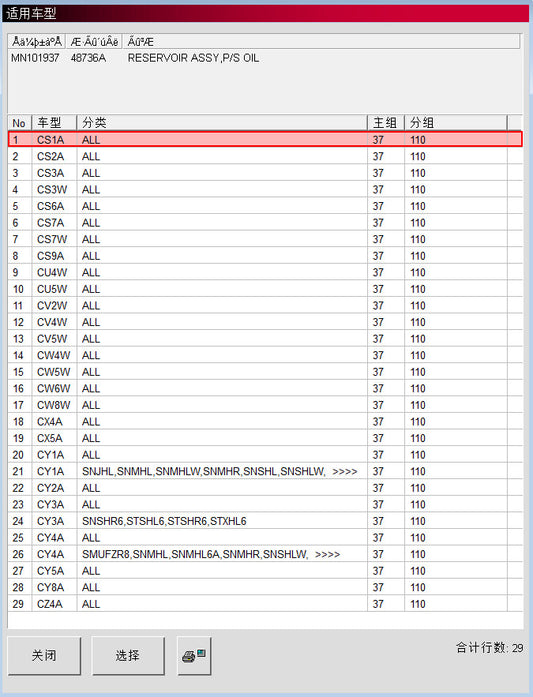Expand >>>> in row 21 CY1A classification
The width and height of the screenshot is (533, 697).
click(x=345, y=471)
